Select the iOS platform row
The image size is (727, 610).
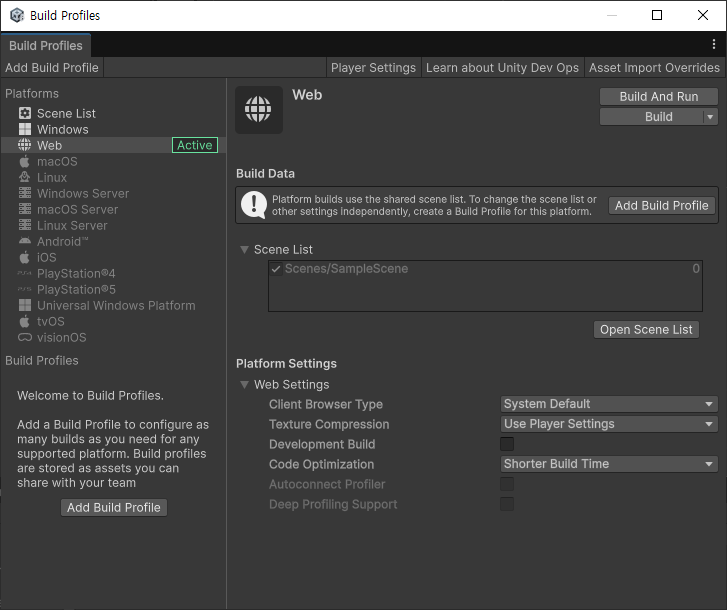[114, 257]
